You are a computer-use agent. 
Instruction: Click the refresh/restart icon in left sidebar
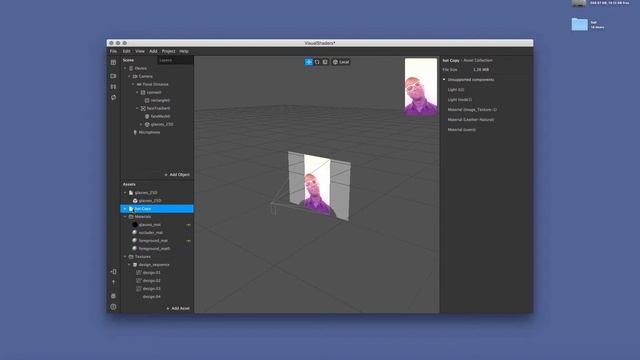(113, 98)
